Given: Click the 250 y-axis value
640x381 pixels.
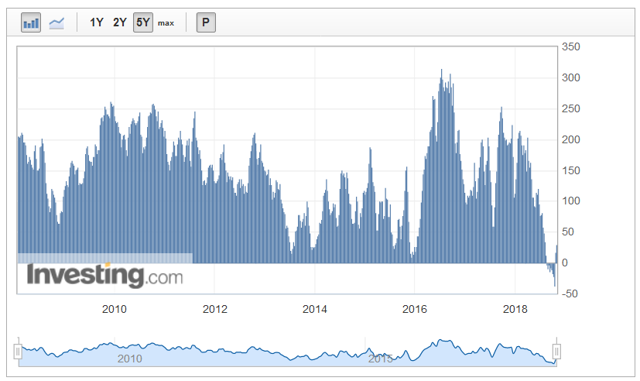Looking at the screenshot, I should click(571, 109).
